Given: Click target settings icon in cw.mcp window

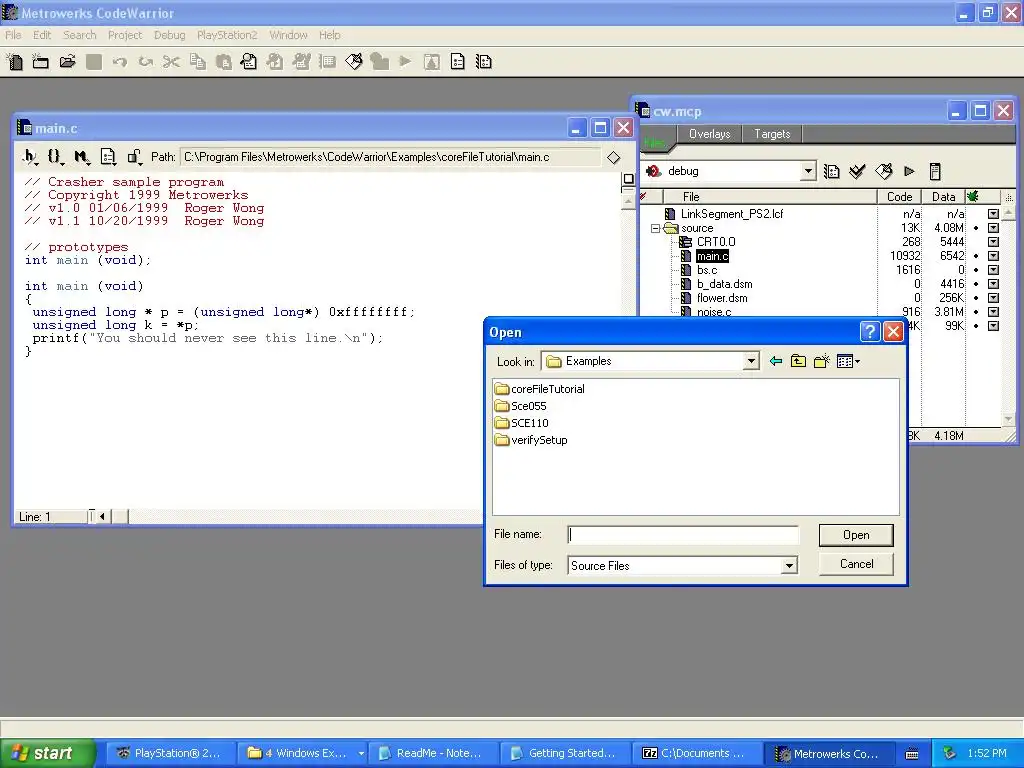Looking at the screenshot, I should coord(831,172).
